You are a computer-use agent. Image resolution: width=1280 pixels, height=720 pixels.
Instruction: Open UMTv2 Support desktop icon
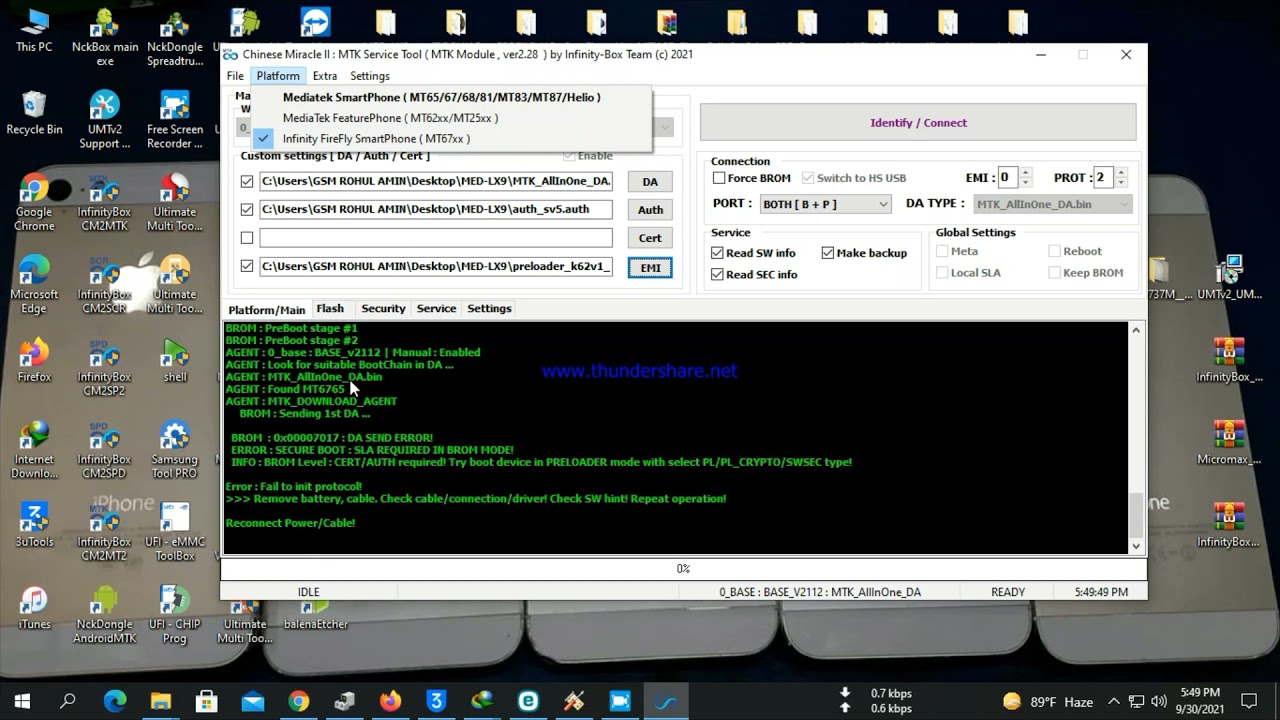point(104,120)
